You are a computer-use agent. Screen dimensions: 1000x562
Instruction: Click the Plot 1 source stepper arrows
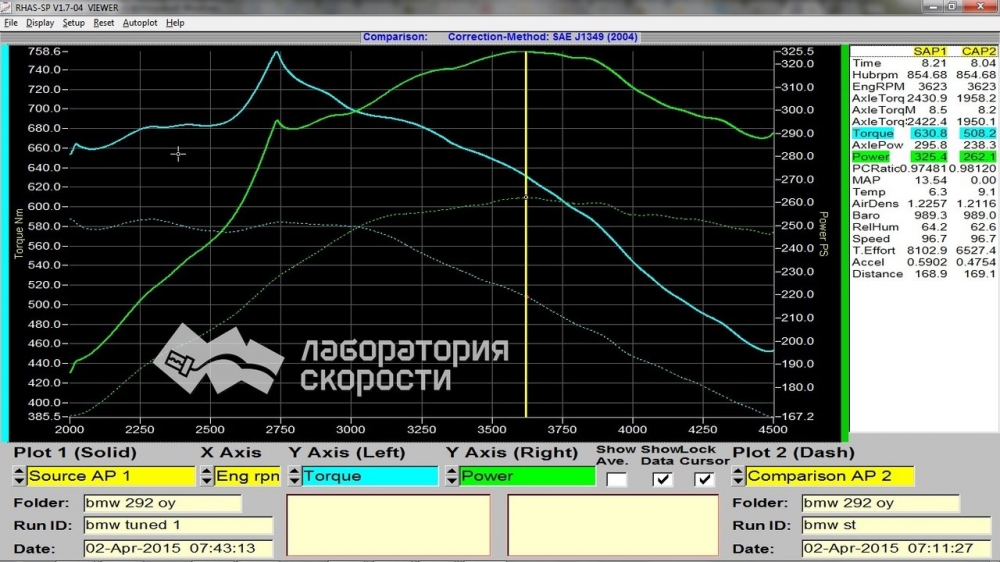point(20,477)
